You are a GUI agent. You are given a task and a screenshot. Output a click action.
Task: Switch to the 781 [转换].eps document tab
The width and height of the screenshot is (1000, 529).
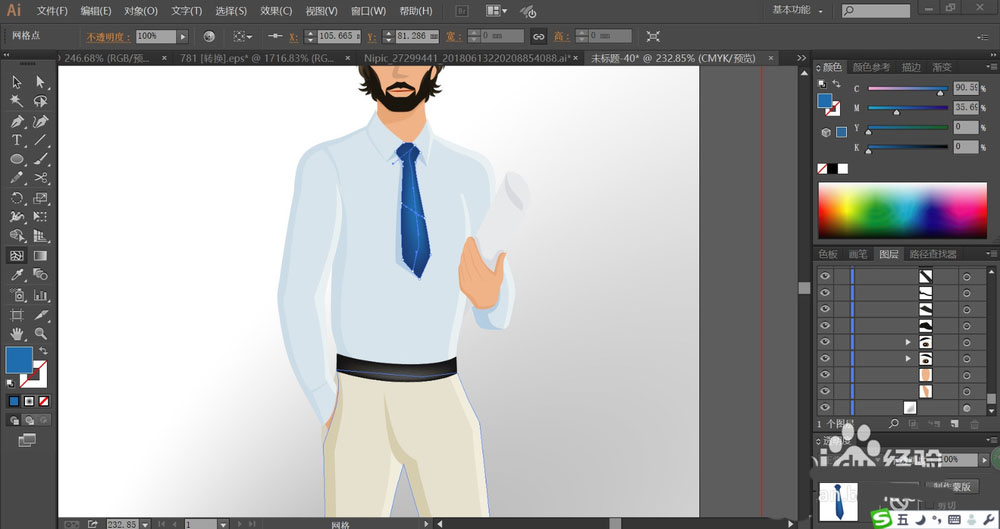click(x=258, y=58)
